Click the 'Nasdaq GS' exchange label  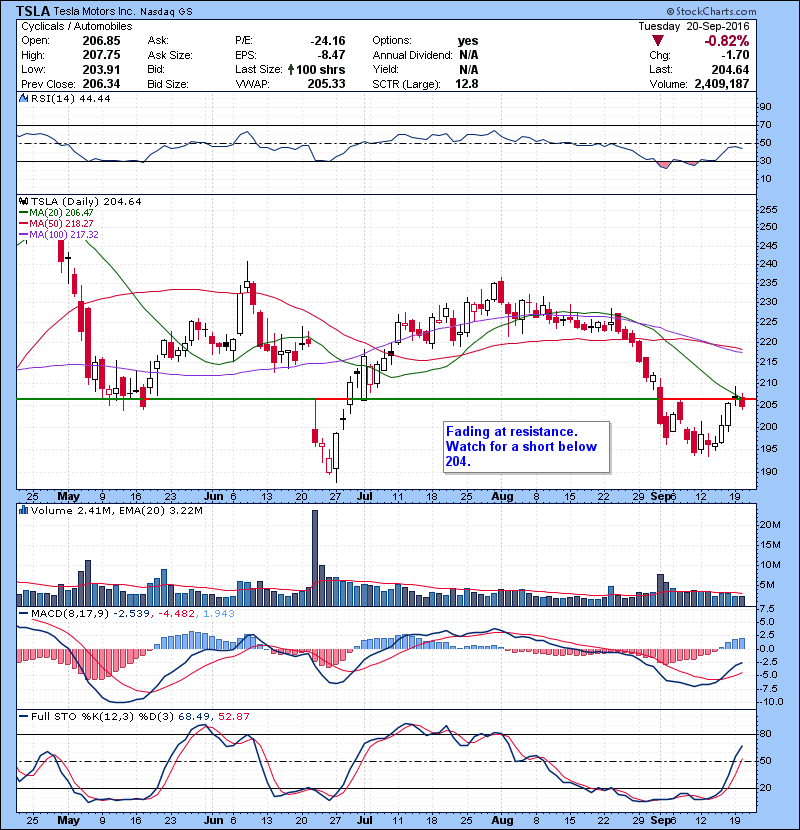[166, 12]
